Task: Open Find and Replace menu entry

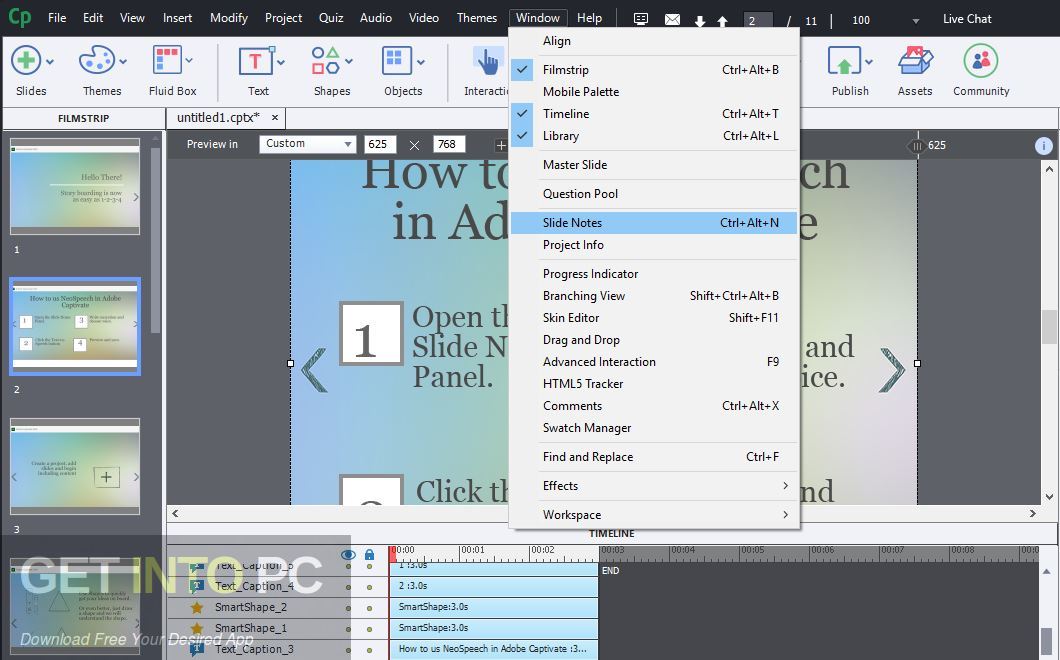Action: (654, 457)
